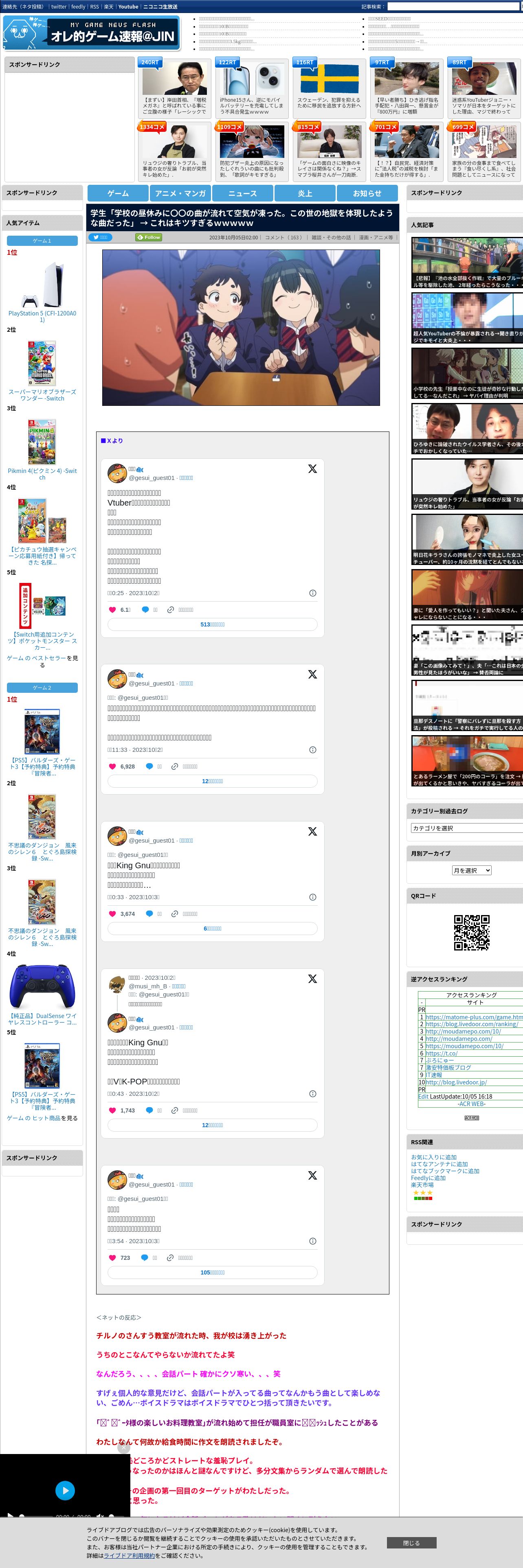This screenshot has width=523, height=1568.
Task: Click the X logo on the 0:25 tweet
Action: pyautogui.click(x=312, y=469)
